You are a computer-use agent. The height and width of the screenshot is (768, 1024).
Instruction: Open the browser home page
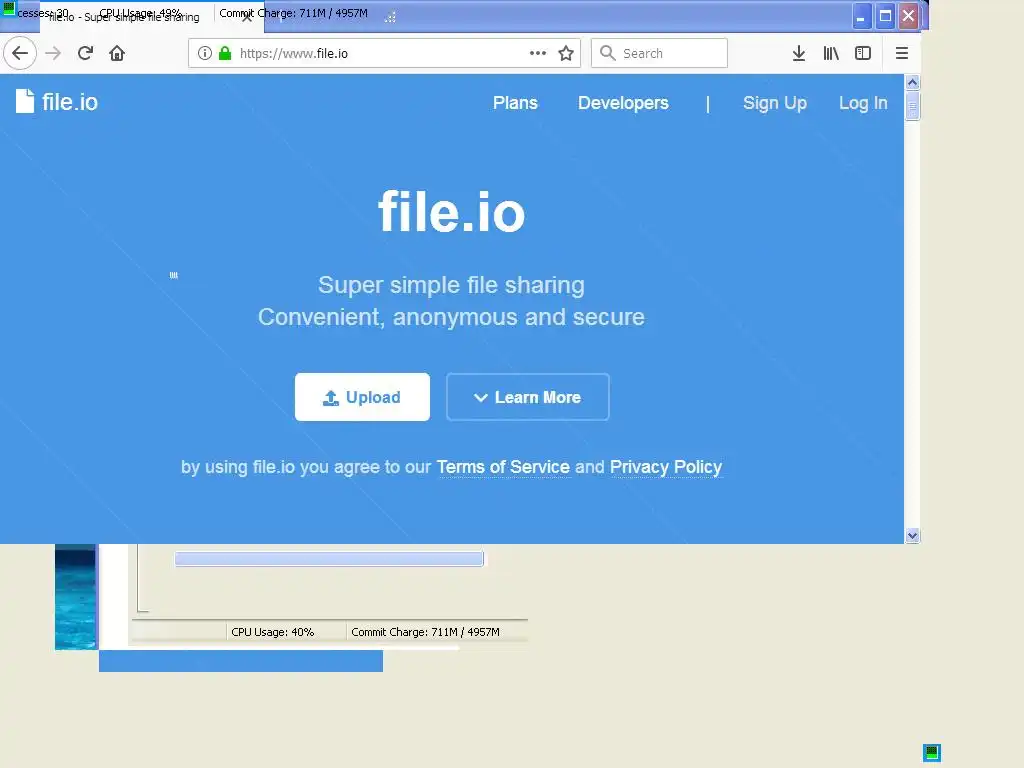[117, 54]
